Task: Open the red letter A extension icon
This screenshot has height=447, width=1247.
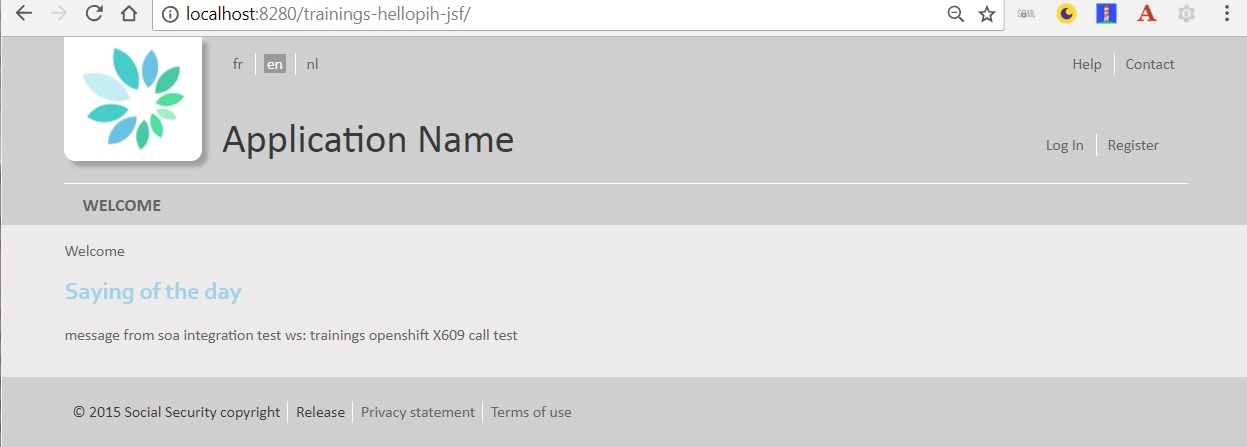Action: point(1146,14)
